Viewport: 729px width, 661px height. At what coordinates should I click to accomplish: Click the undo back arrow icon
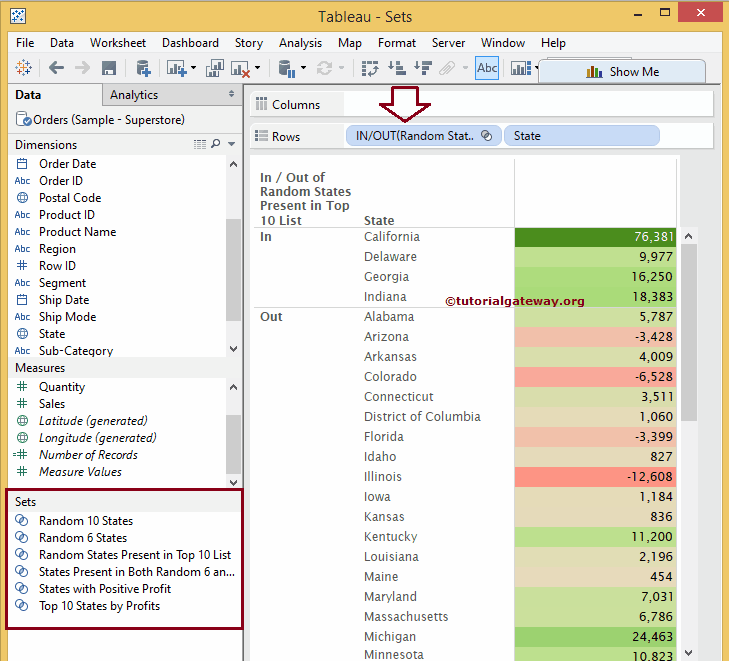pyautogui.click(x=56, y=68)
